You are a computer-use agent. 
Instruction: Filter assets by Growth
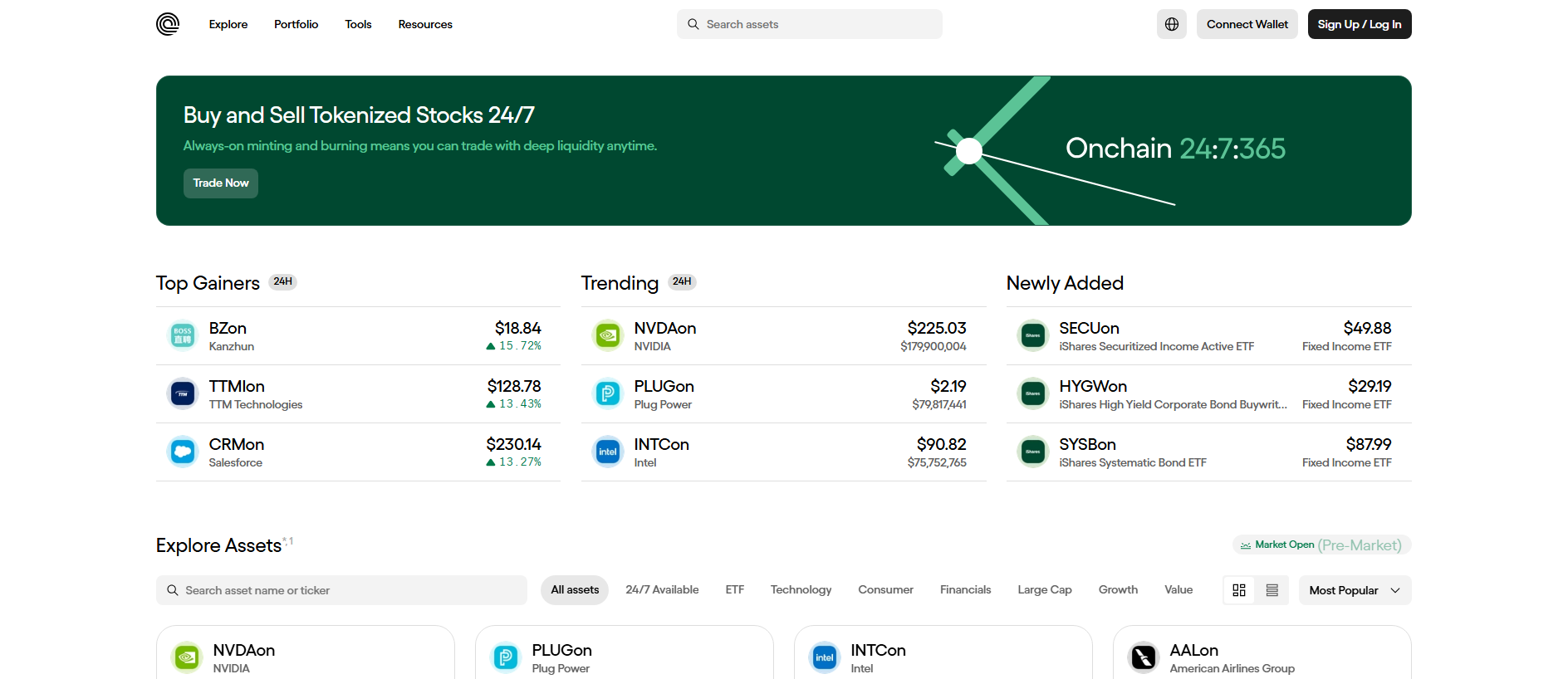pos(1118,590)
